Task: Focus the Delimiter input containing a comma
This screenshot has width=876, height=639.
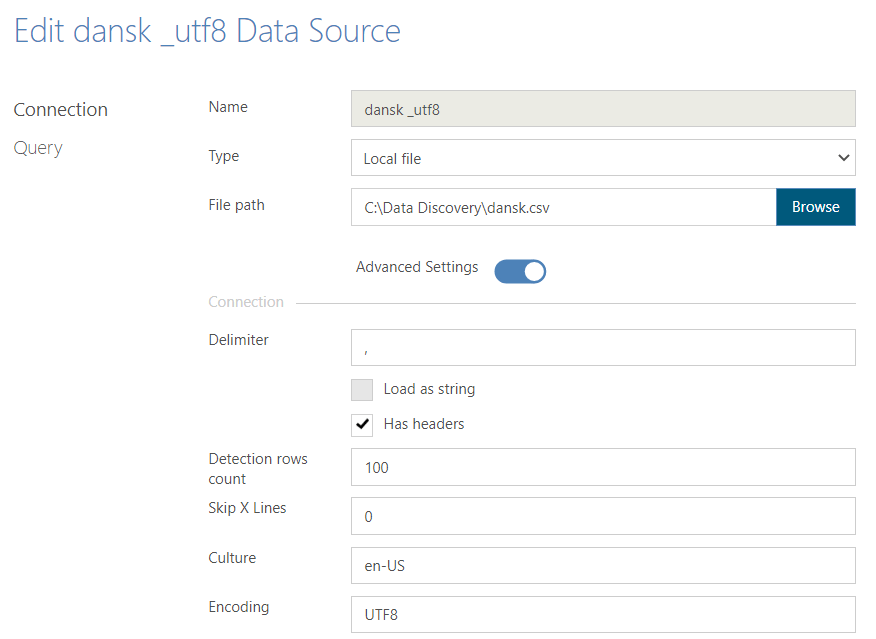Action: coord(603,347)
